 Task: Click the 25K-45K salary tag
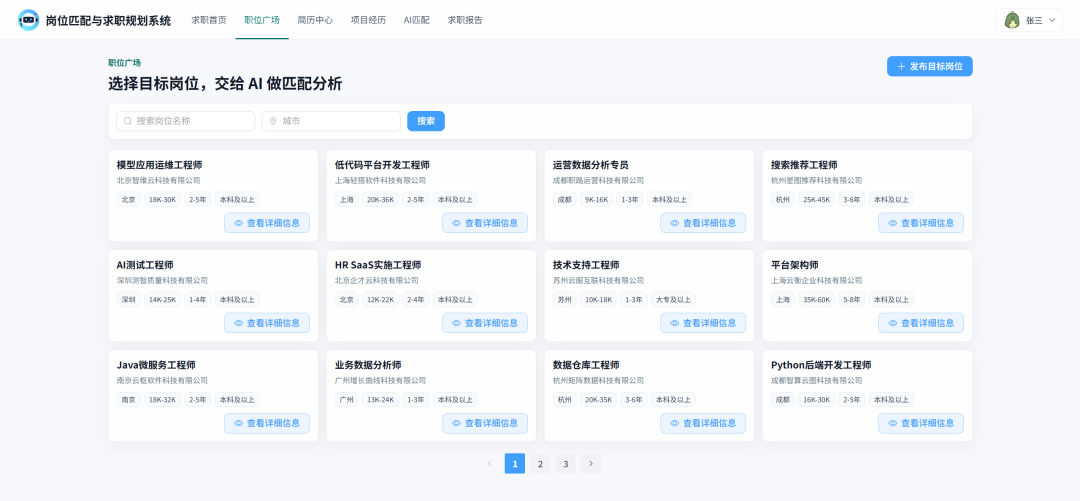[816, 200]
